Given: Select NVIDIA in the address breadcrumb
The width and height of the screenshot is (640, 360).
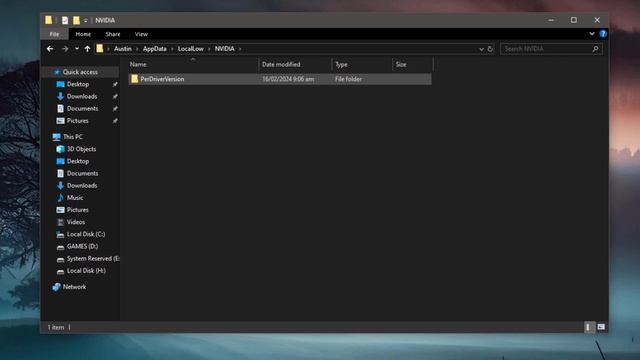Looking at the screenshot, I should (224, 49).
